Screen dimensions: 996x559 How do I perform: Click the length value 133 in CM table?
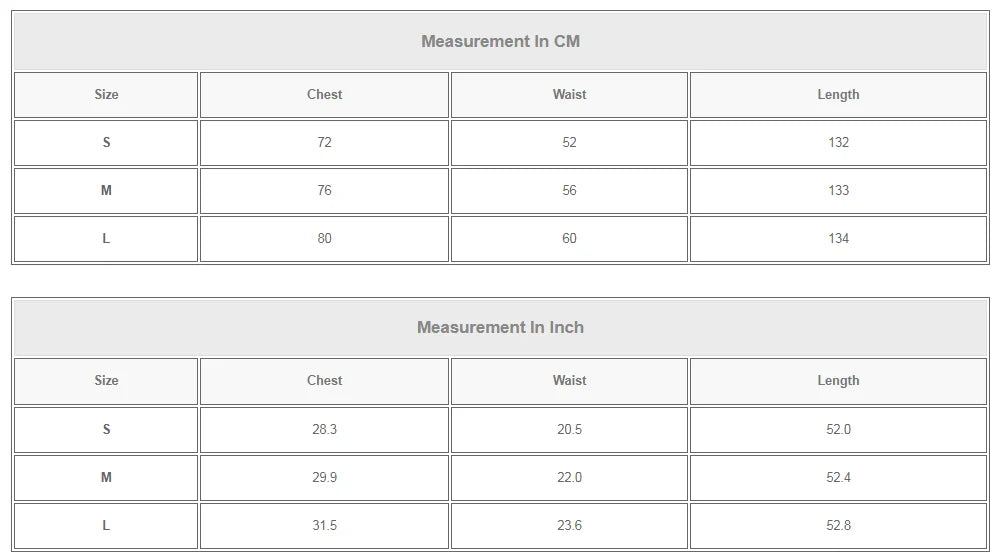[838, 191]
